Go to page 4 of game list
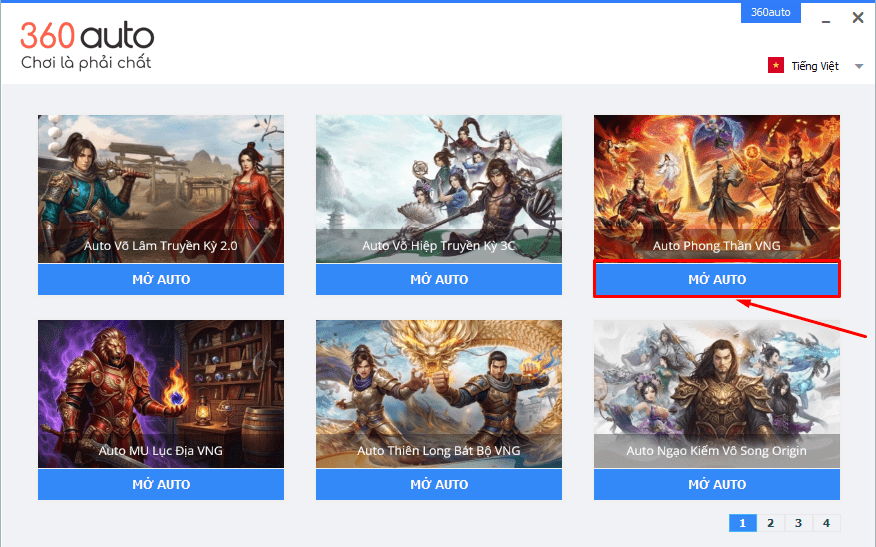 pos(826,523)
